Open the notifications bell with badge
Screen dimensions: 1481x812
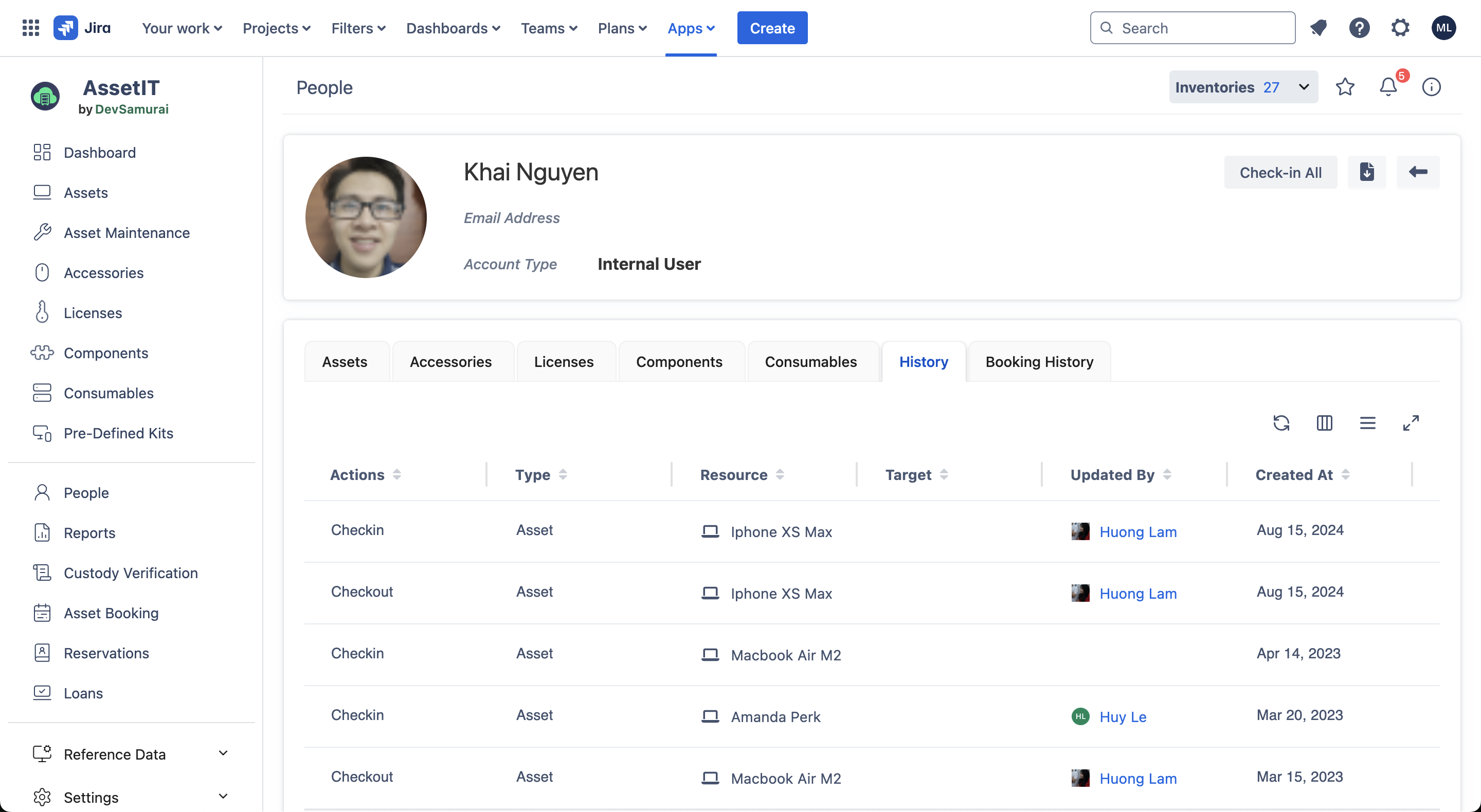[1388, 87]
